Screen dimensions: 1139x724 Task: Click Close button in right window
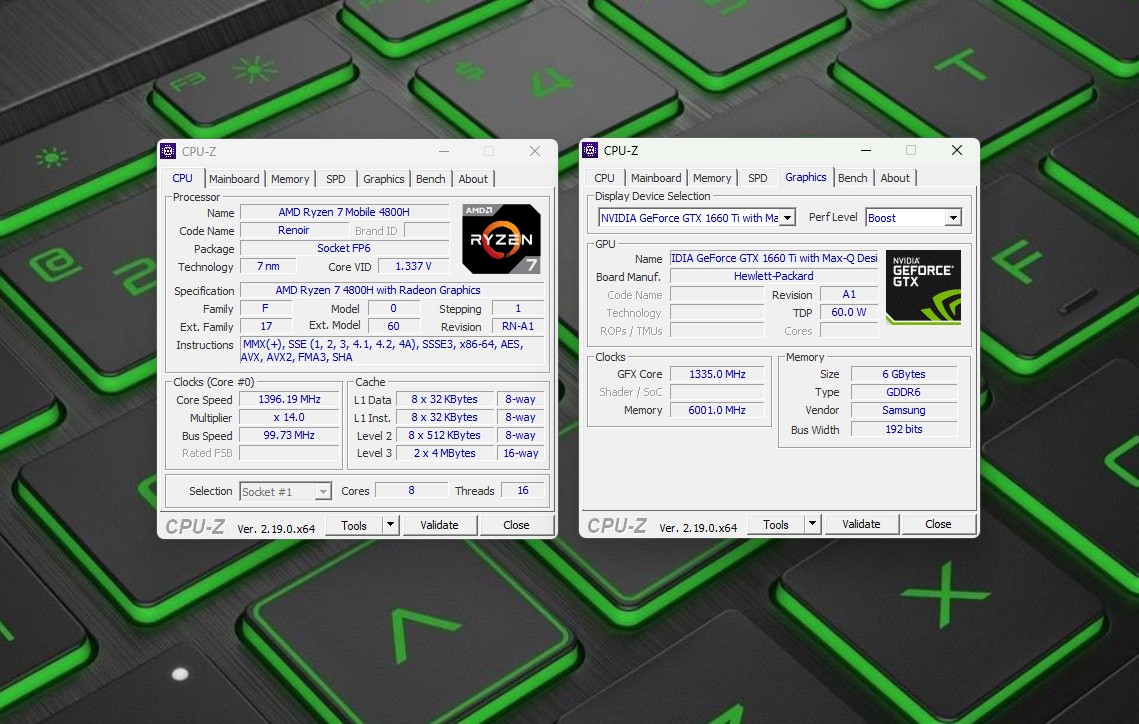(939, 524)
